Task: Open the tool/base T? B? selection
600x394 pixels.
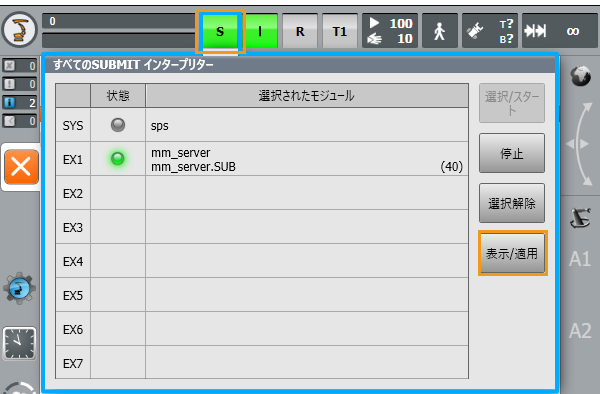Action: pos(490,31)
